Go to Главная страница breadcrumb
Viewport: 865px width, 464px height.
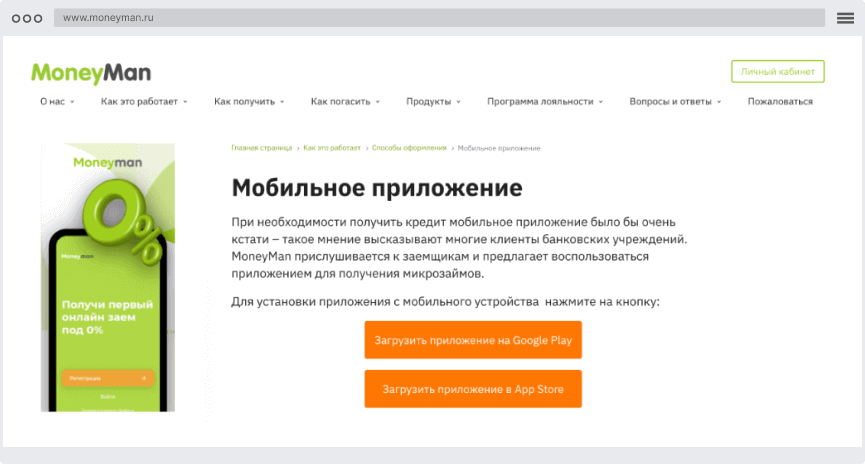[261, 148]
